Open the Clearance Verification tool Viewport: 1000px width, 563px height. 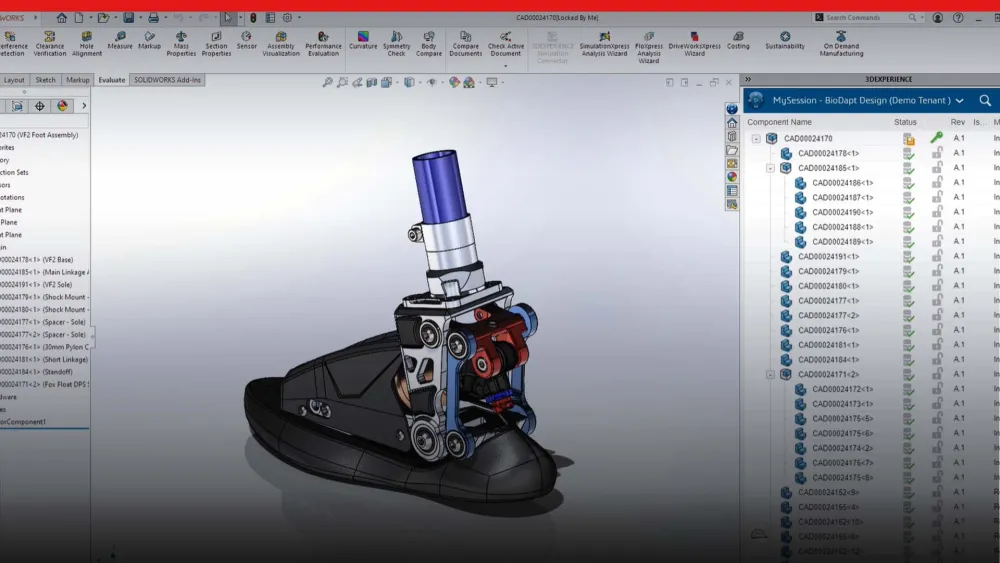(x=50, y=43)
